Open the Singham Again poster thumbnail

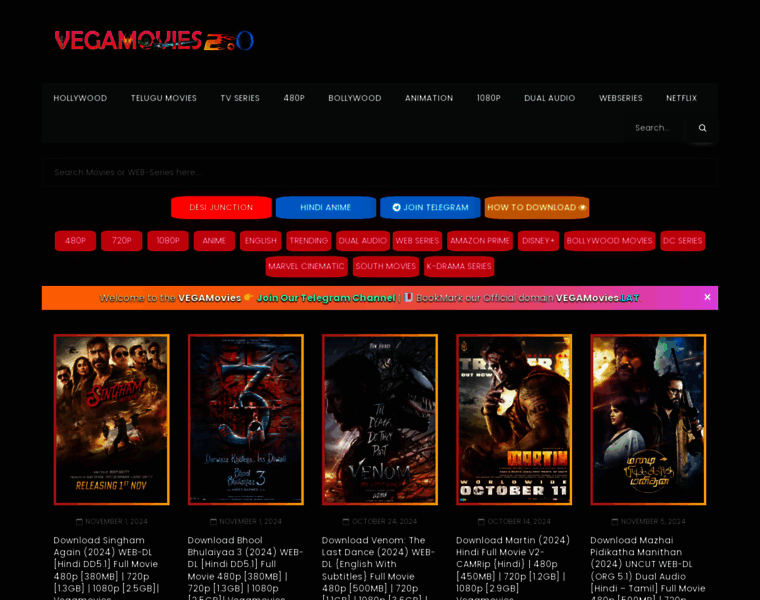111,420
